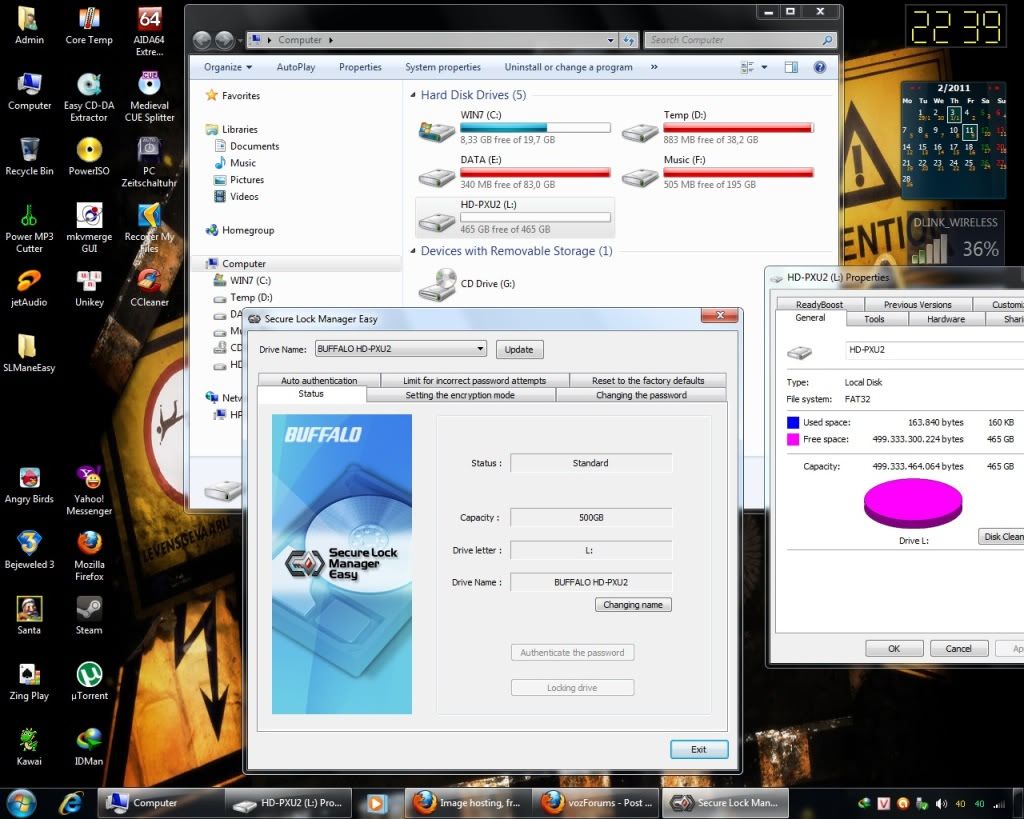Image resolution: width=1024 pixels, height=819 pixels.
Task: Click the blue Used space color swatch
Action: click(793, 423)
